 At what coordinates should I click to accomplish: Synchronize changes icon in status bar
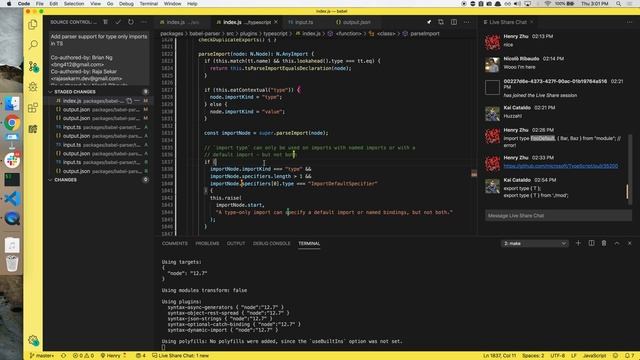tap(63, 356)
